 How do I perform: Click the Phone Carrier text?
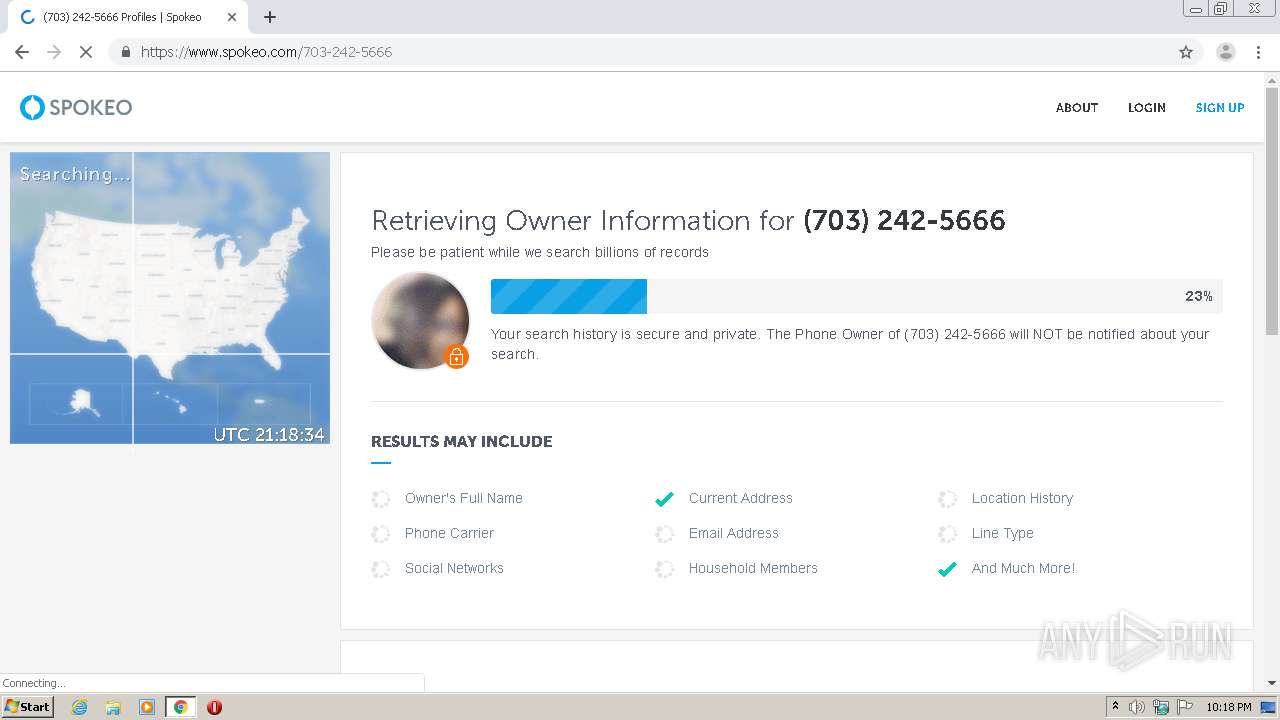tap(449, 533)
